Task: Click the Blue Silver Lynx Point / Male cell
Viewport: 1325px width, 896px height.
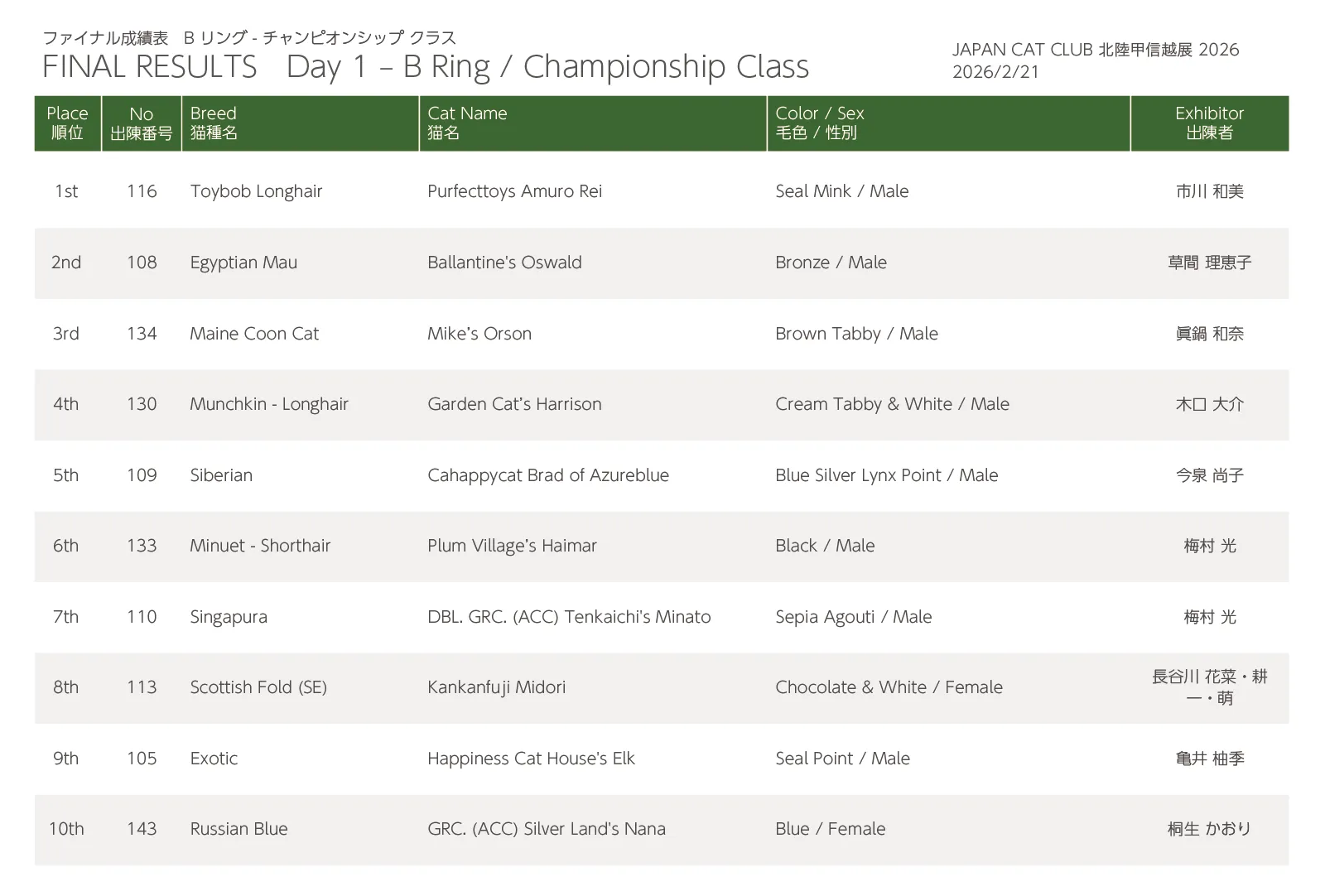Action: (x=886, y=475)
